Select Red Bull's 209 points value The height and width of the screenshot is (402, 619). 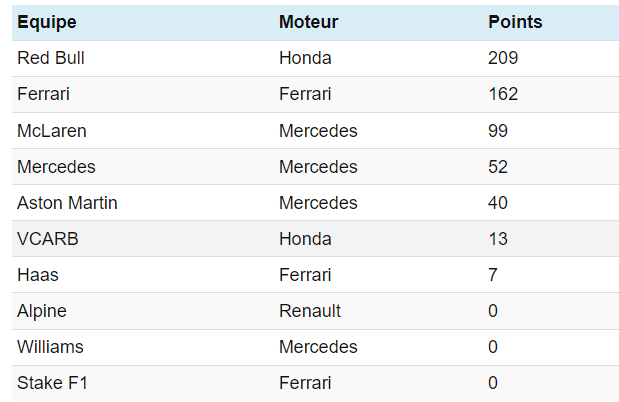503,58
